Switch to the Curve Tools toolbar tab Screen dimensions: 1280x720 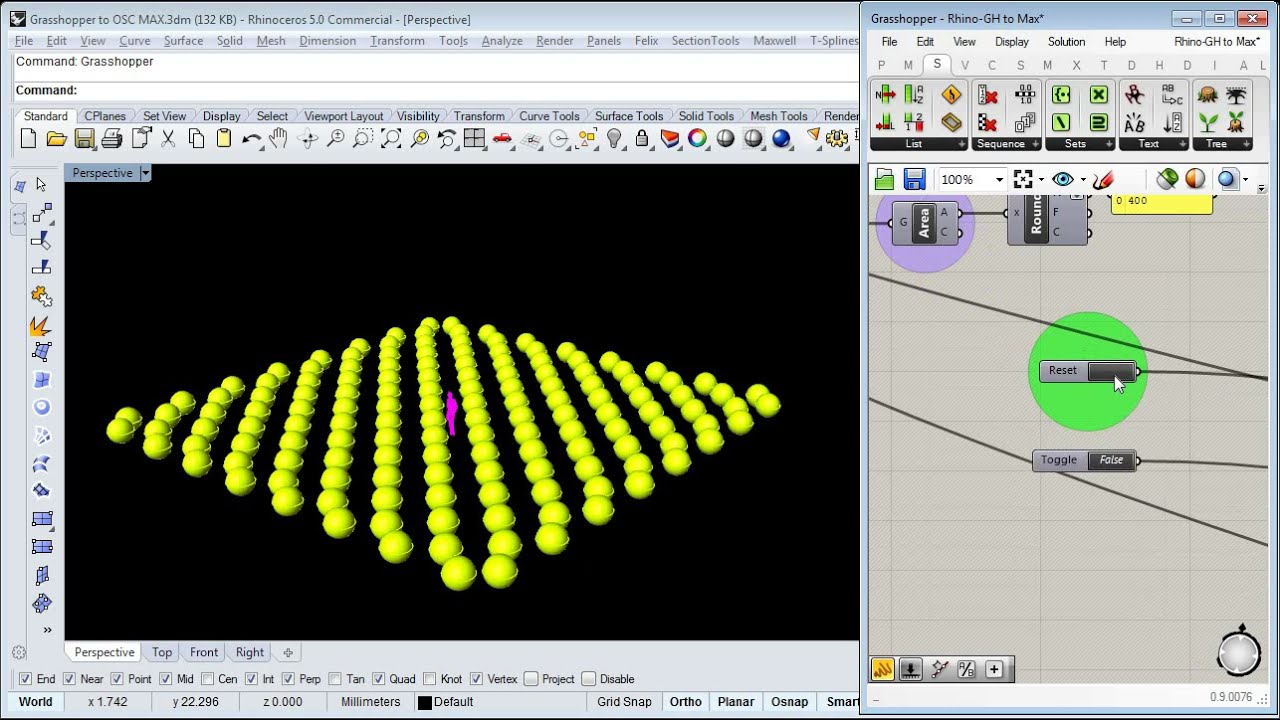(549, 116)
